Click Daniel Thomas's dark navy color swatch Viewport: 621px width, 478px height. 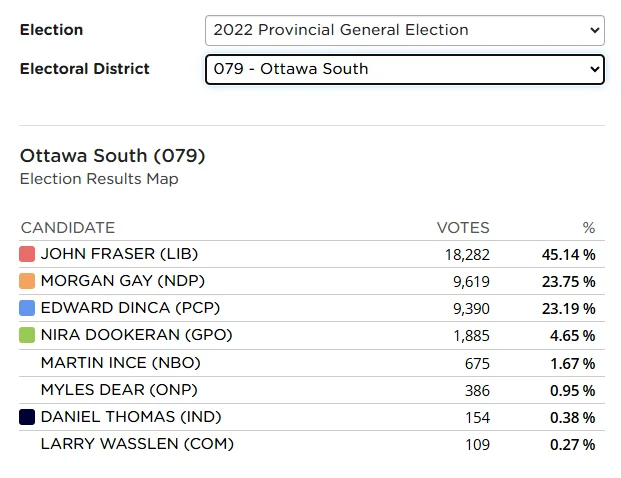tap(27, 416)
